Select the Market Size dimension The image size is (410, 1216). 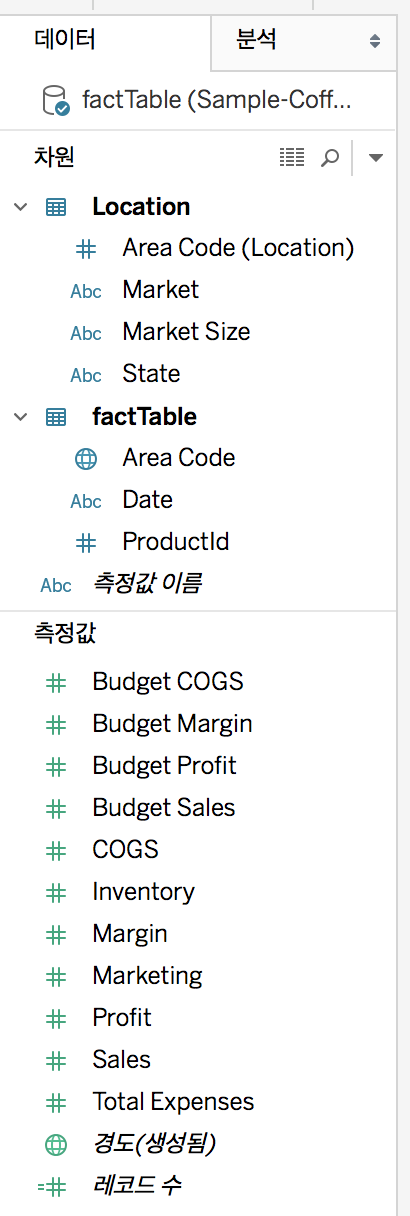186,332
